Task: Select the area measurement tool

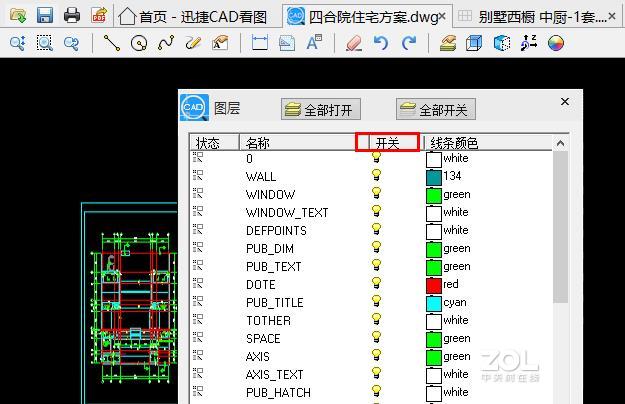Action: point(287,43)
